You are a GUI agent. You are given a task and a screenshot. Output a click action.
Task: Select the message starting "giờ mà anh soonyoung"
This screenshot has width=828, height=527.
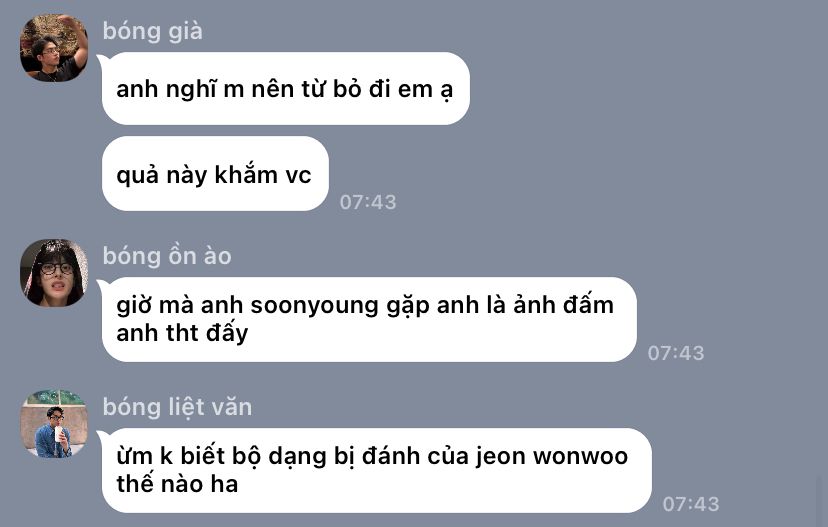(x=369, y=319)
